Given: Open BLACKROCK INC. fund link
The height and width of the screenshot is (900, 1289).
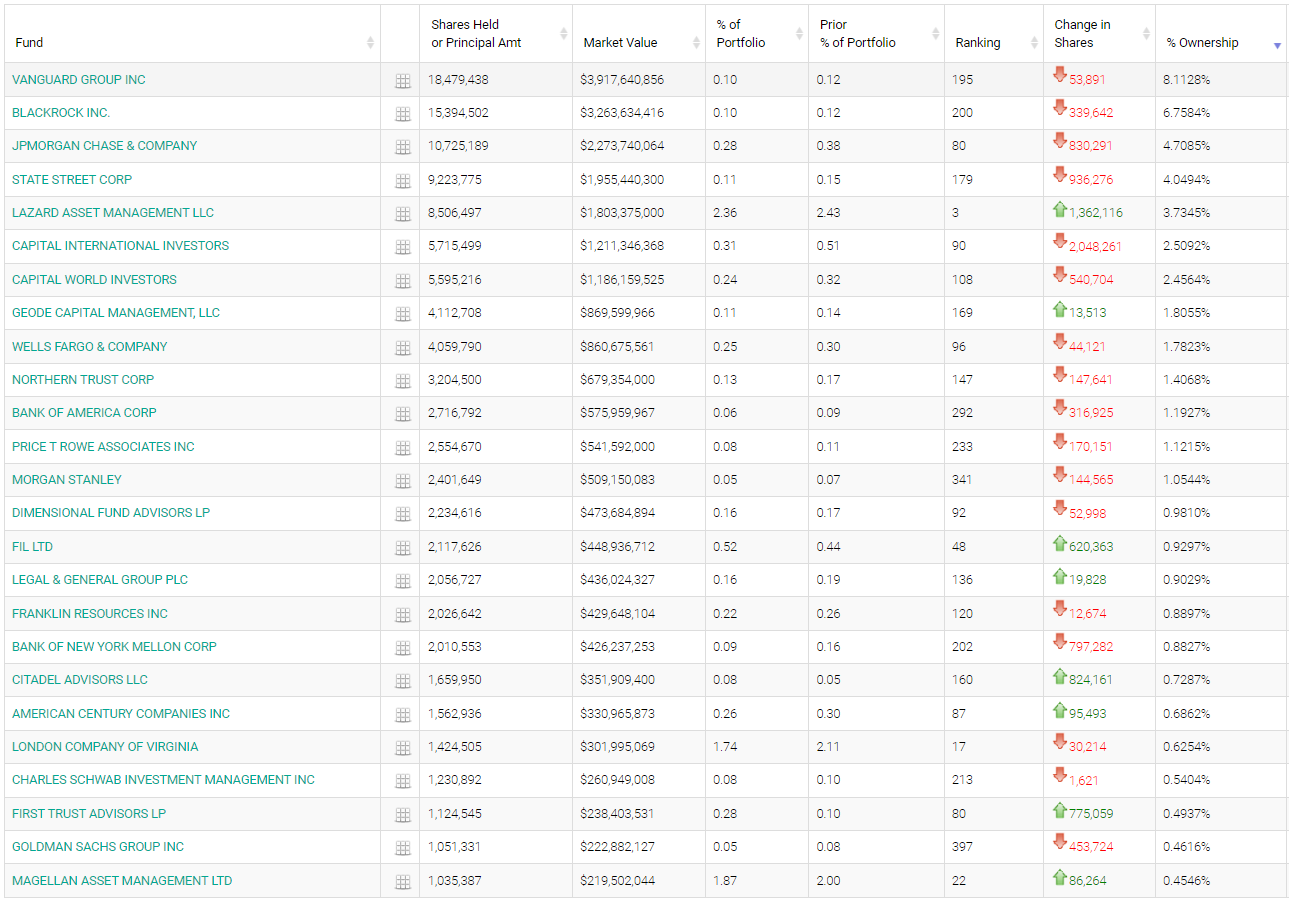Looking at the screenshot, I should click(61, 113).
